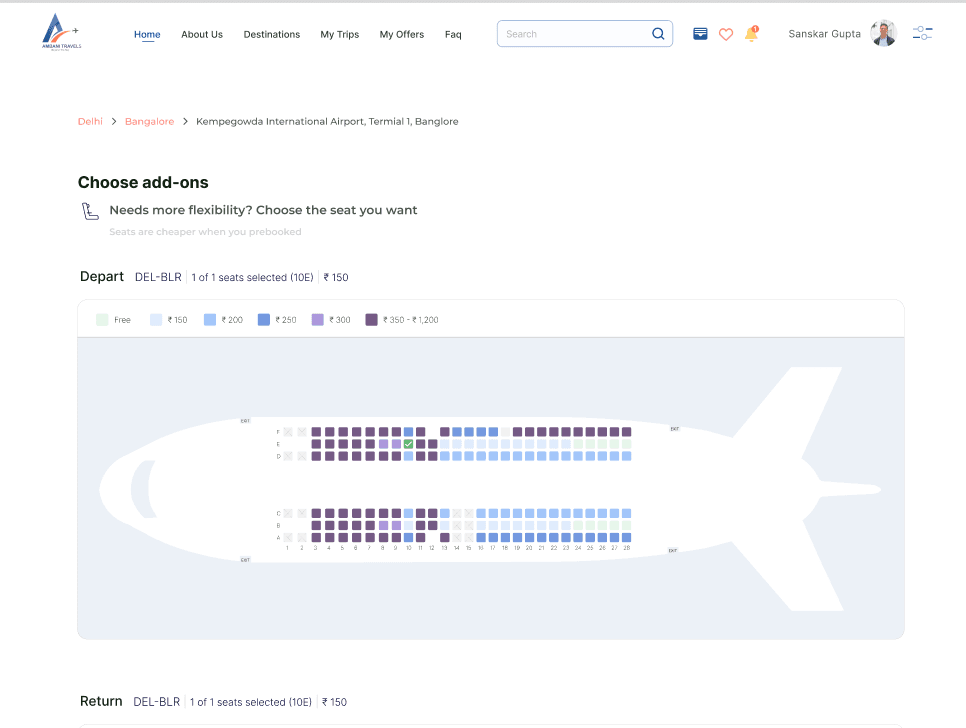Check notifications via the bell icon
This screenshot has width=966, height=728.
751,35
